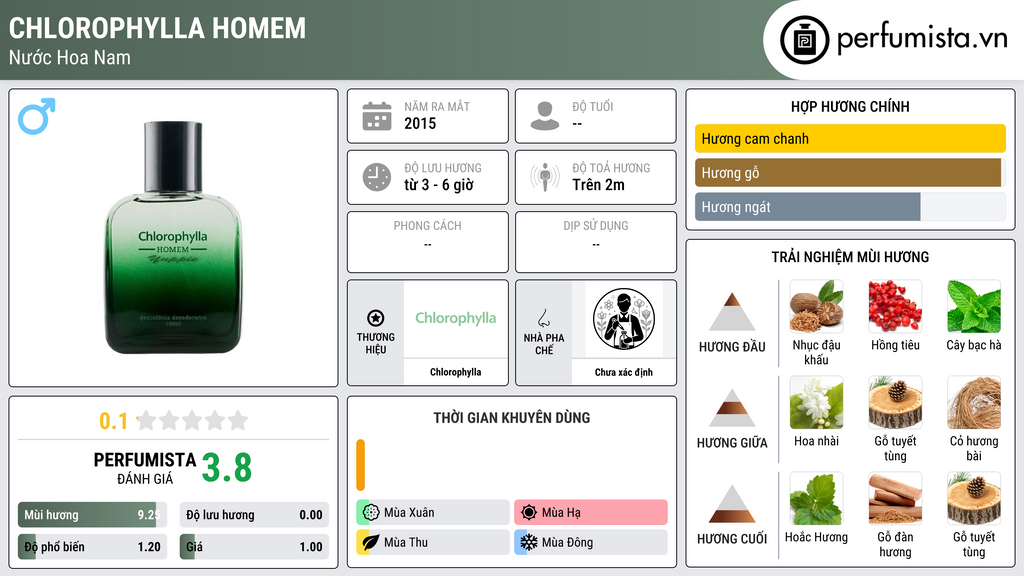1024x576 pixels.
Task: Click the Trên 2m sillage value
Action: pyautogui.click(x=598, y=185)
